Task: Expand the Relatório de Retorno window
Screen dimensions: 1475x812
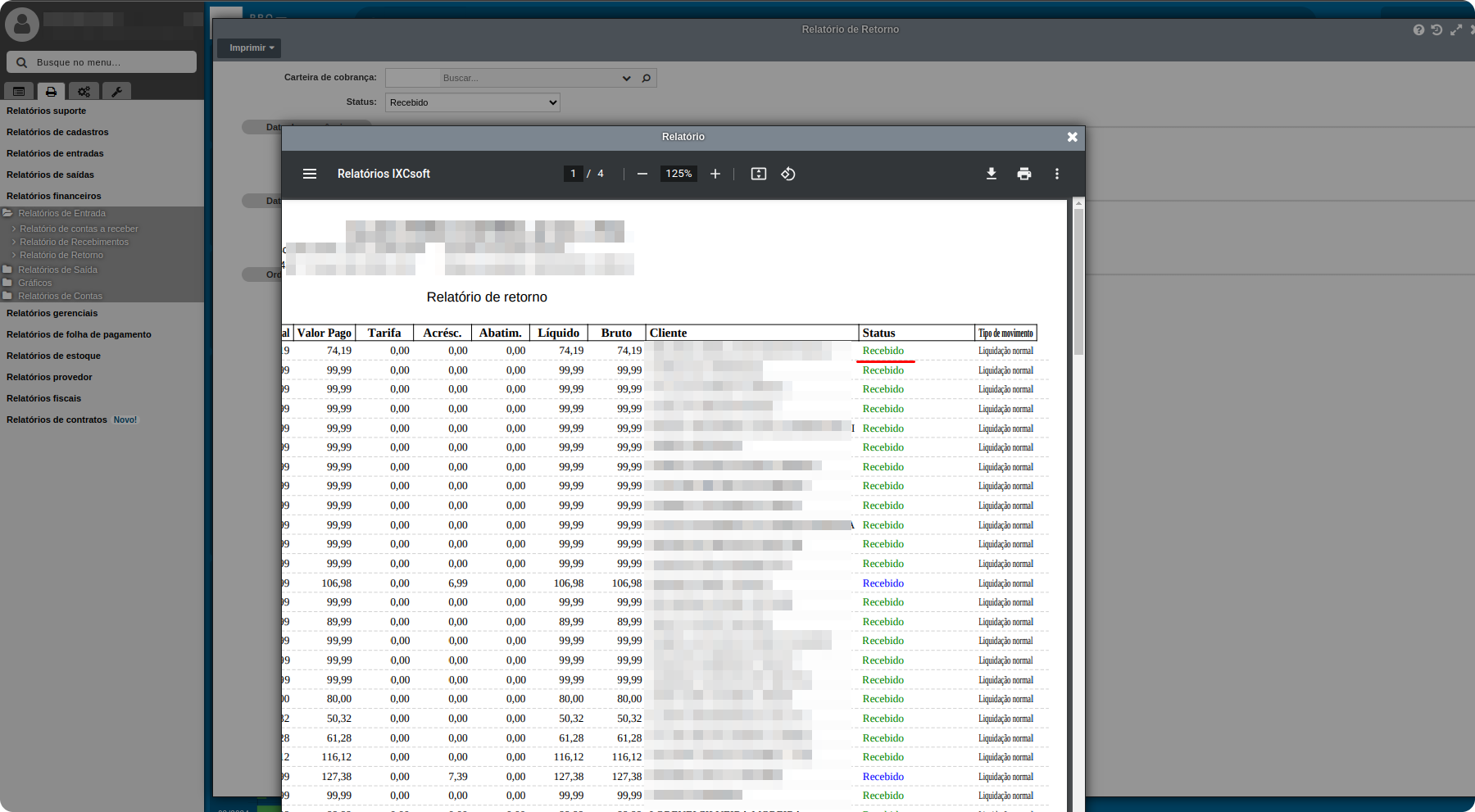Action: click(1456, 29)
